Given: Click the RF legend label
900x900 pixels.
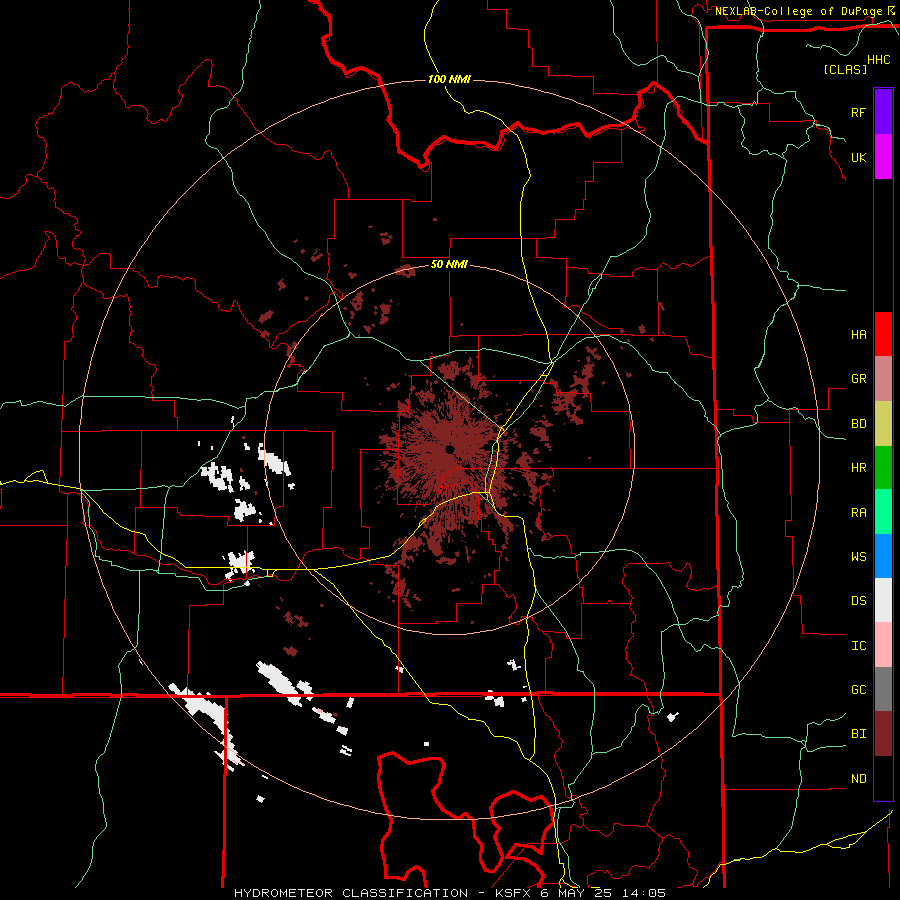Looking at the screenshot, I should pos(858,112).
